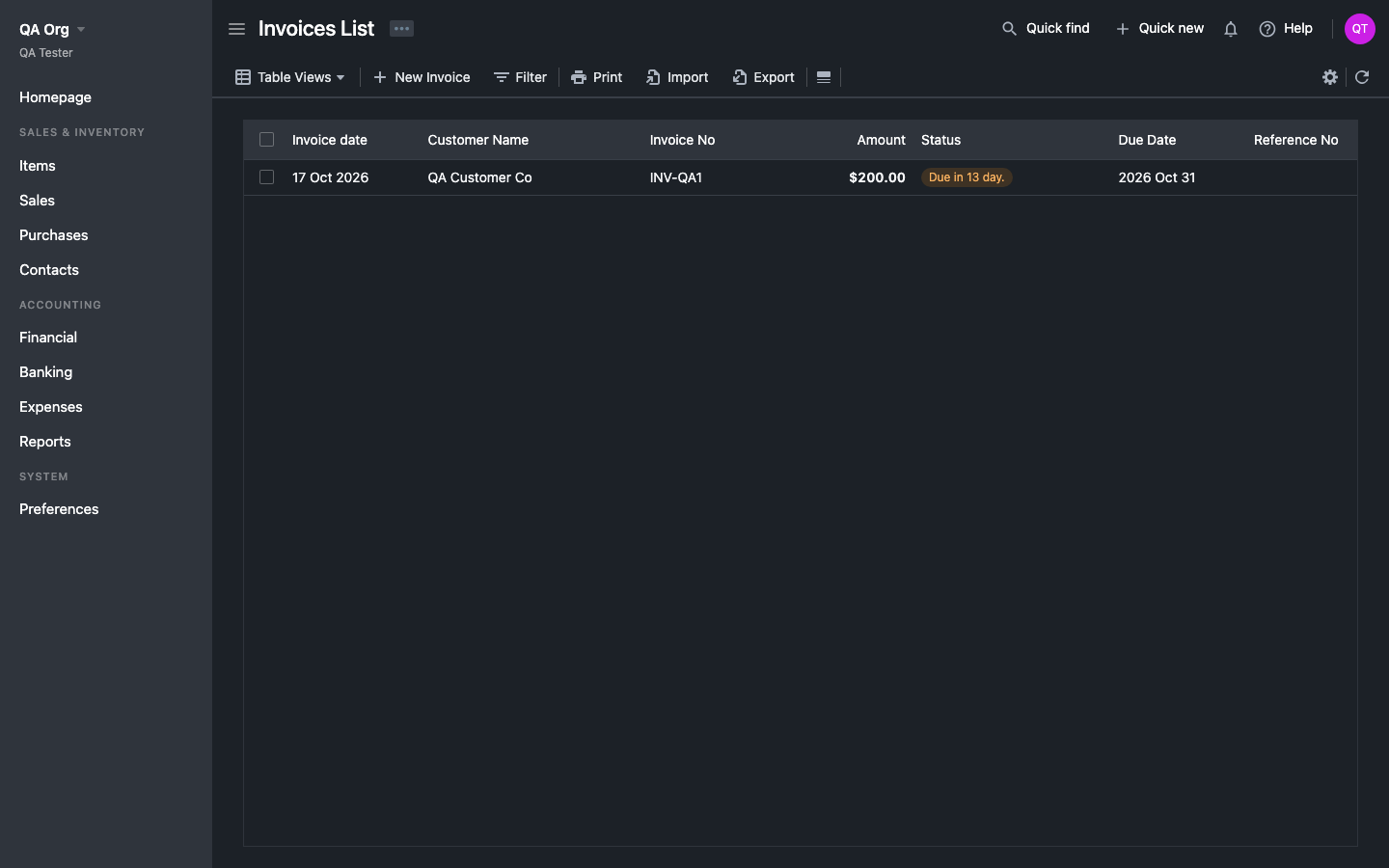Navigate to Contacts

(x=49, y=270)
